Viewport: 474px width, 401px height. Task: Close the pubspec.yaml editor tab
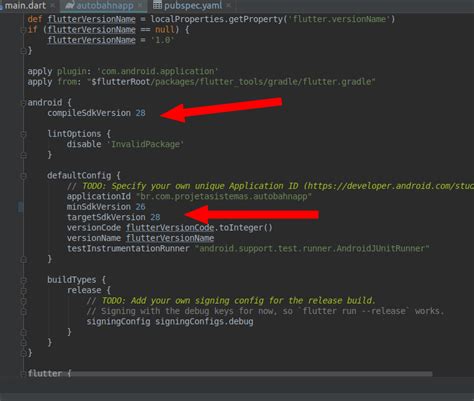[x=228, y=6]
